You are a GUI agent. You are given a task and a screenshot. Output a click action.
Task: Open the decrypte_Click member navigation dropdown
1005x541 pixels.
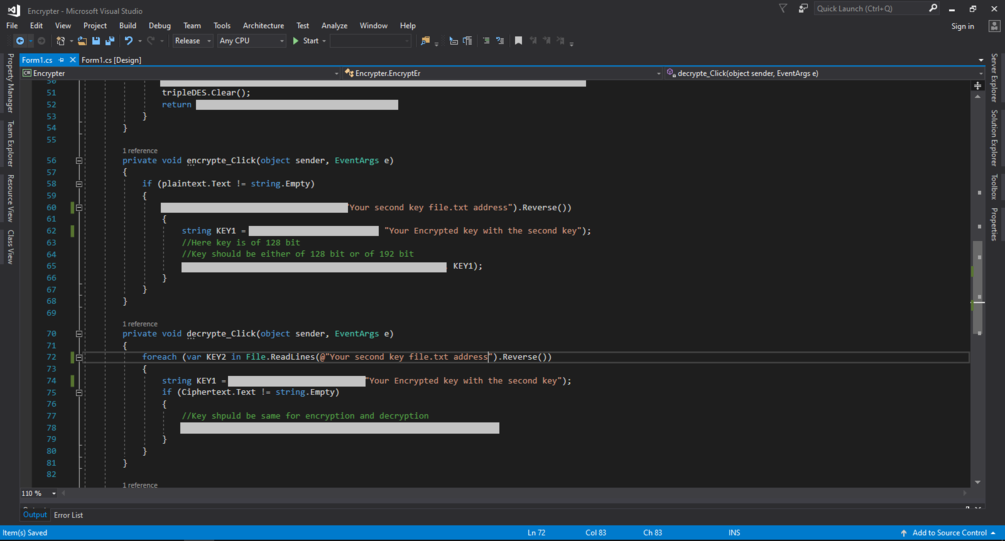point(824,74)
